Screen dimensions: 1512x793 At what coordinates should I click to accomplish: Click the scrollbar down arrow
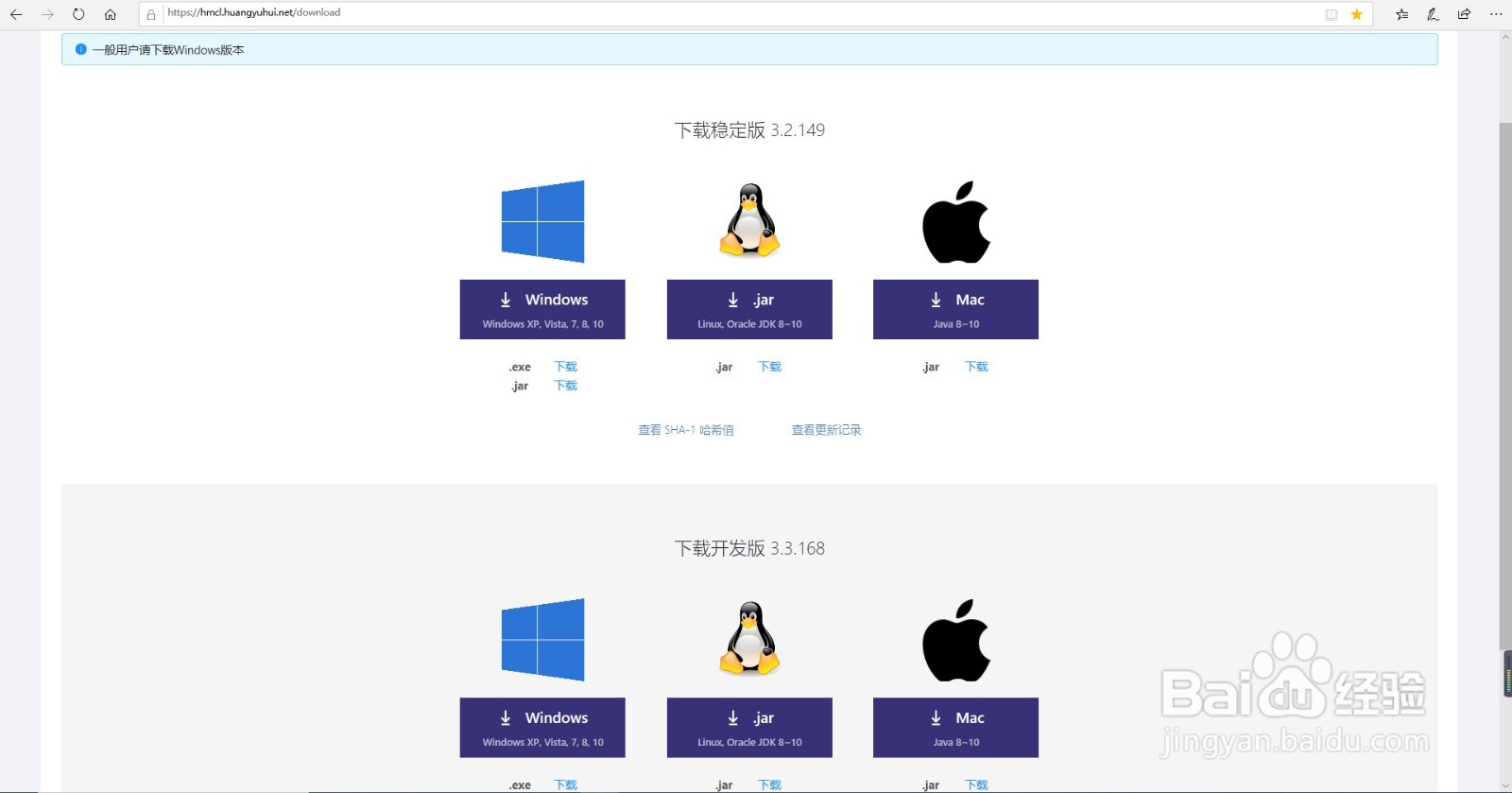[1505, 785]
